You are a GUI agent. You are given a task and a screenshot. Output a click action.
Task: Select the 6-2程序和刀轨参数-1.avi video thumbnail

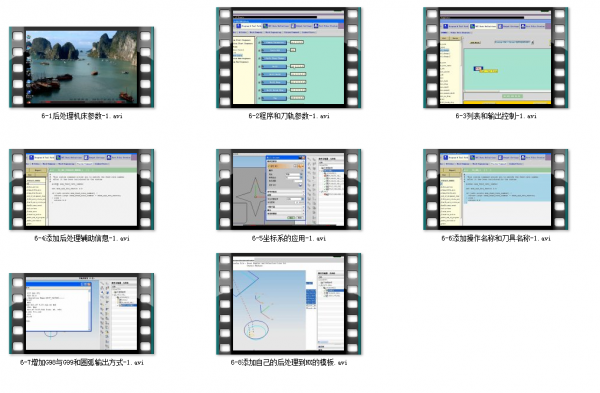pyautogui.click(x=289, y=57)
